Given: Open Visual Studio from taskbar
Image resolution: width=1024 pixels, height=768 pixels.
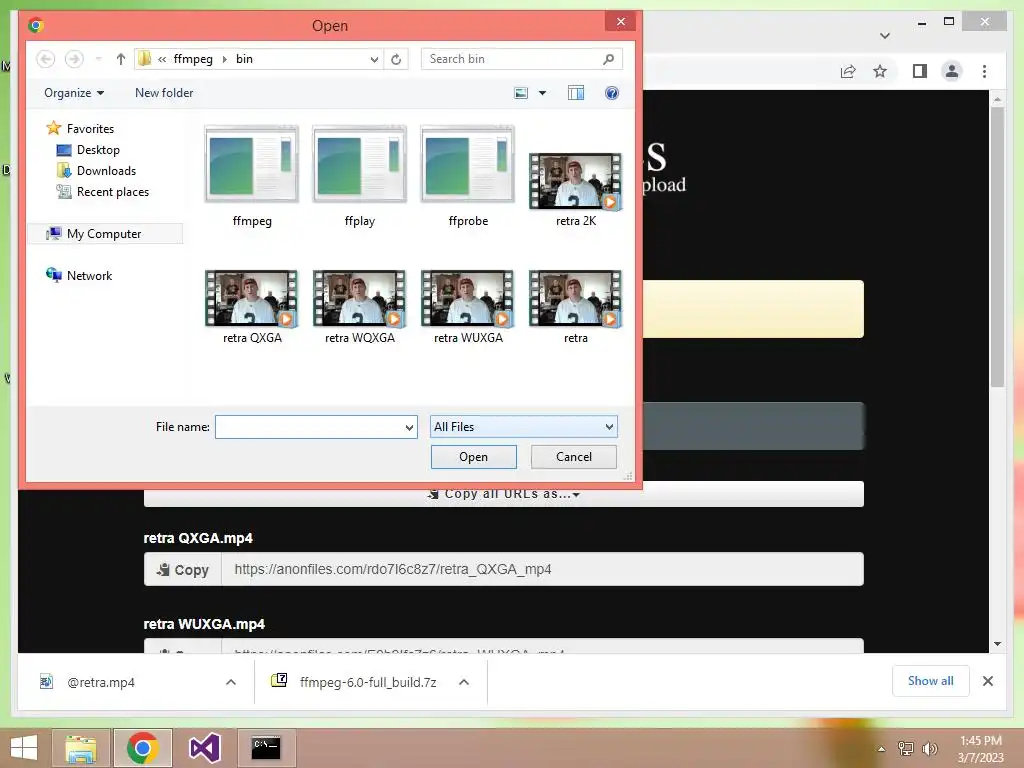Looking at the screenshot, I should 204,748.
